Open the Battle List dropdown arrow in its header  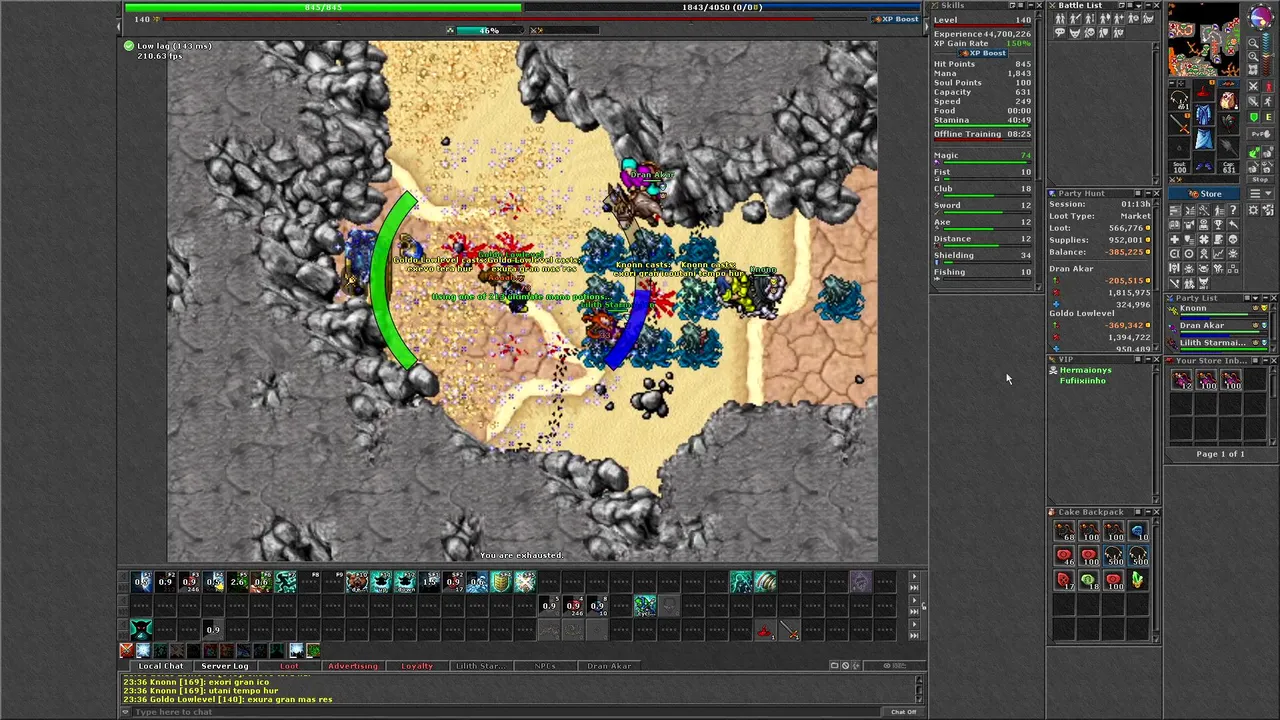coord(1138,5)
